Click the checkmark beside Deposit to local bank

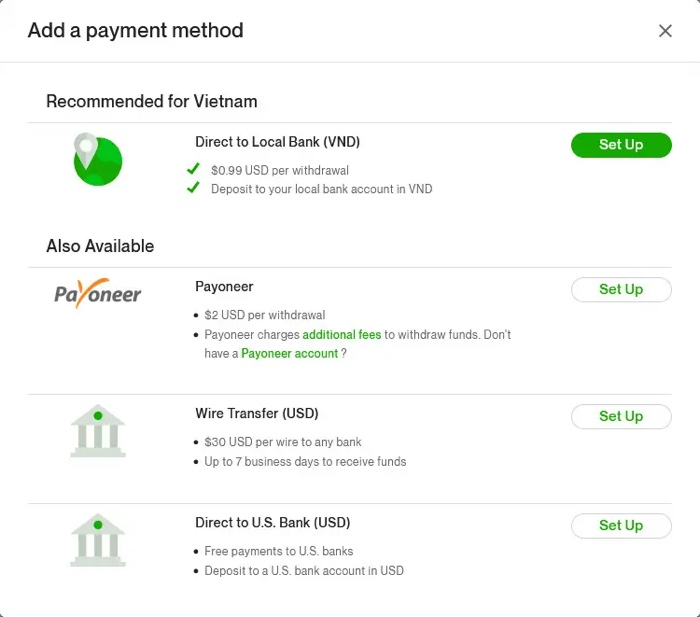194,188
